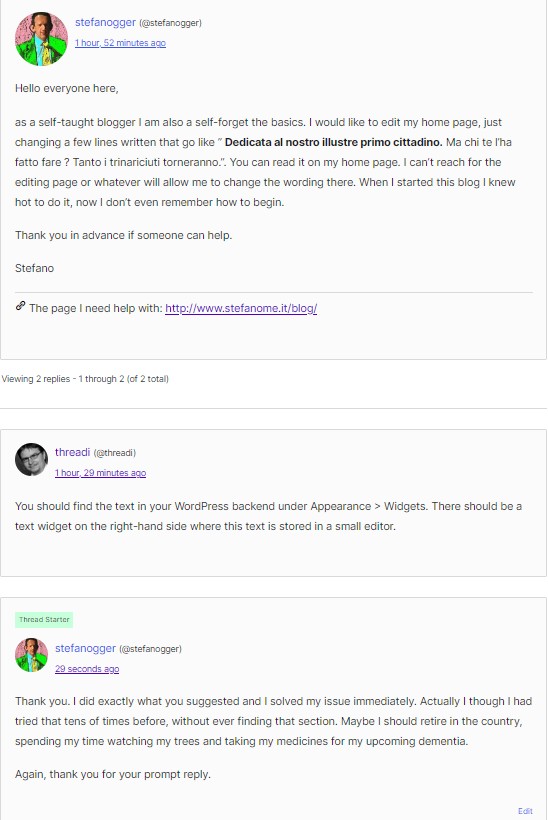Click the bold "Dedicata al nostro illustre primo cittadino" text
Viewport: 548px width, 820px height.
(x=334, y=142)
